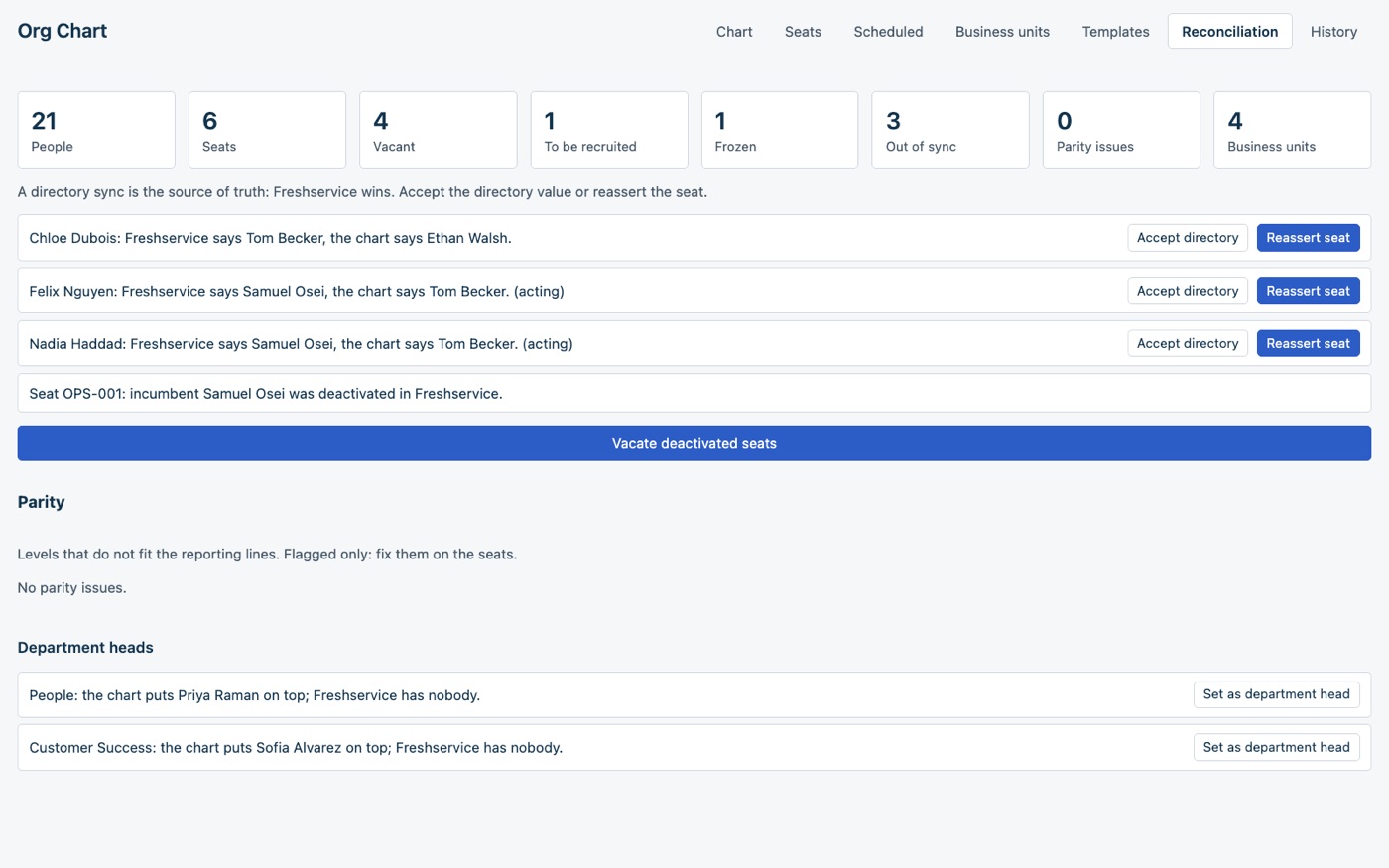
Task: Select the 4 Vacant stat card
Action: coord(438,130)
